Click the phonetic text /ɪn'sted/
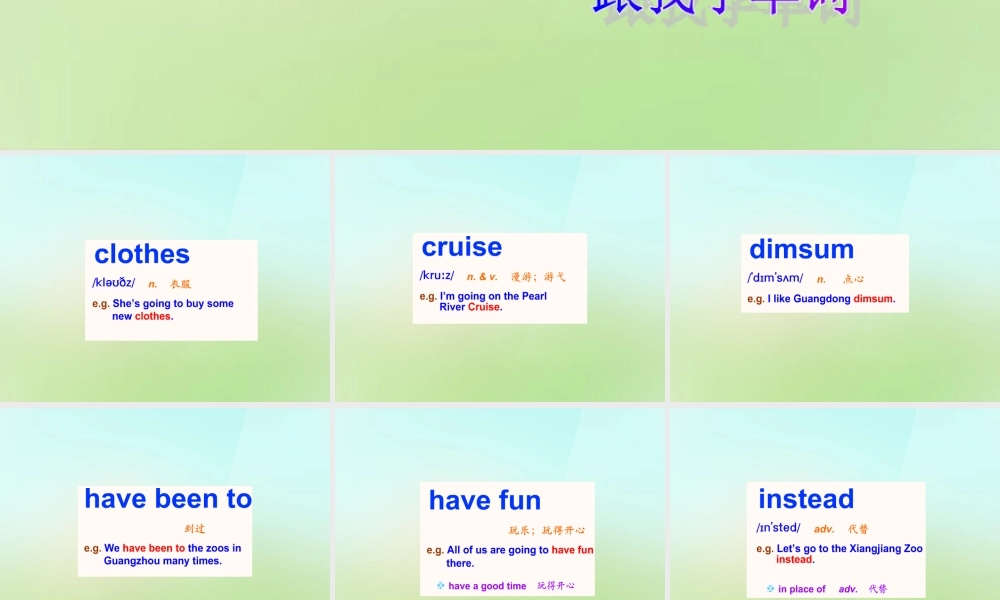The image size is (1000, 600). pyautogui.click(x=778, y=528)
